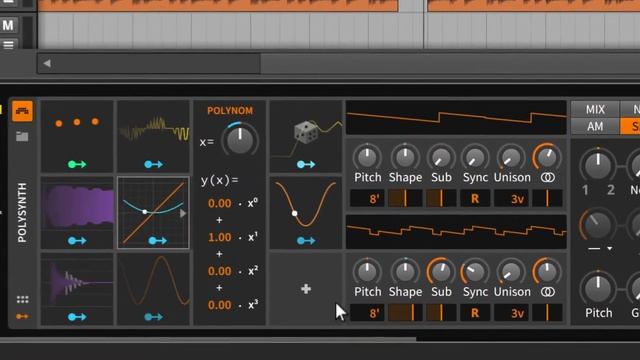Toggle oscillator 1 retrigger R button
The height and width of the screenshot is (360, 640).
point(475,199)
